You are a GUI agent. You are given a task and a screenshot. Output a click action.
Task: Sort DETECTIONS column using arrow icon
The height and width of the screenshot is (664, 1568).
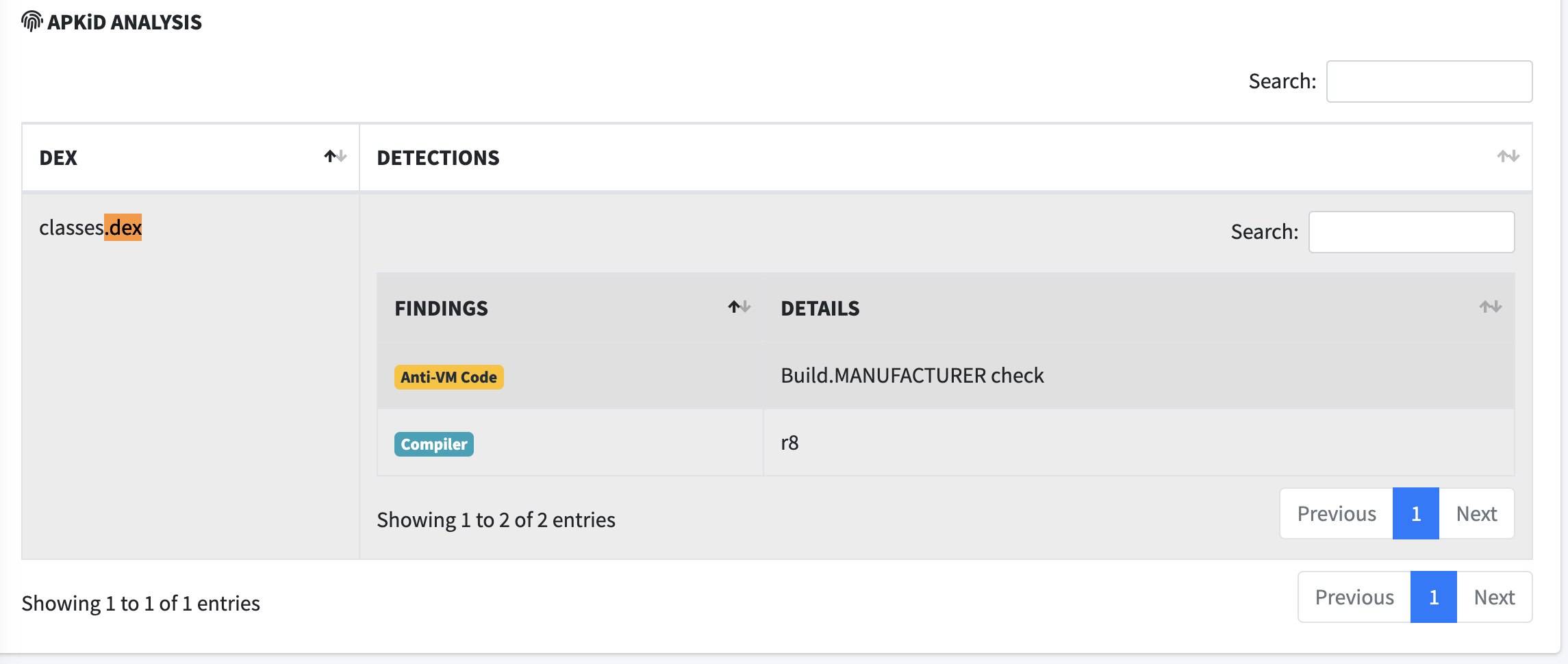coord(1508,157)
